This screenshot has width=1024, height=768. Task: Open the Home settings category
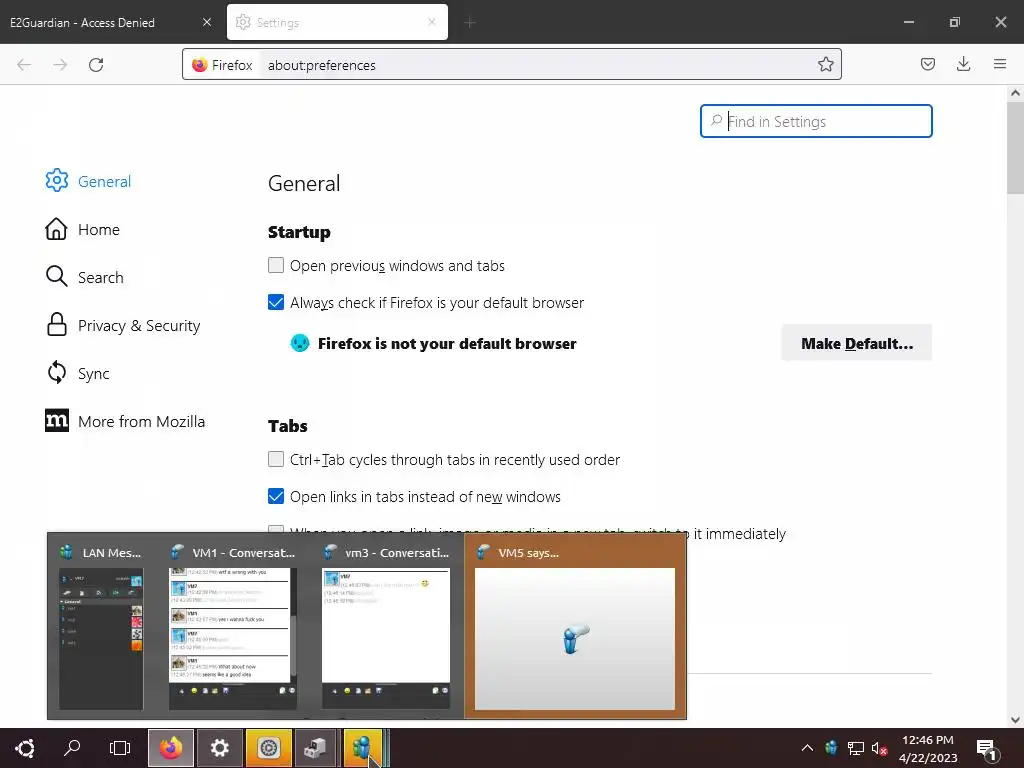pos(82,229)
